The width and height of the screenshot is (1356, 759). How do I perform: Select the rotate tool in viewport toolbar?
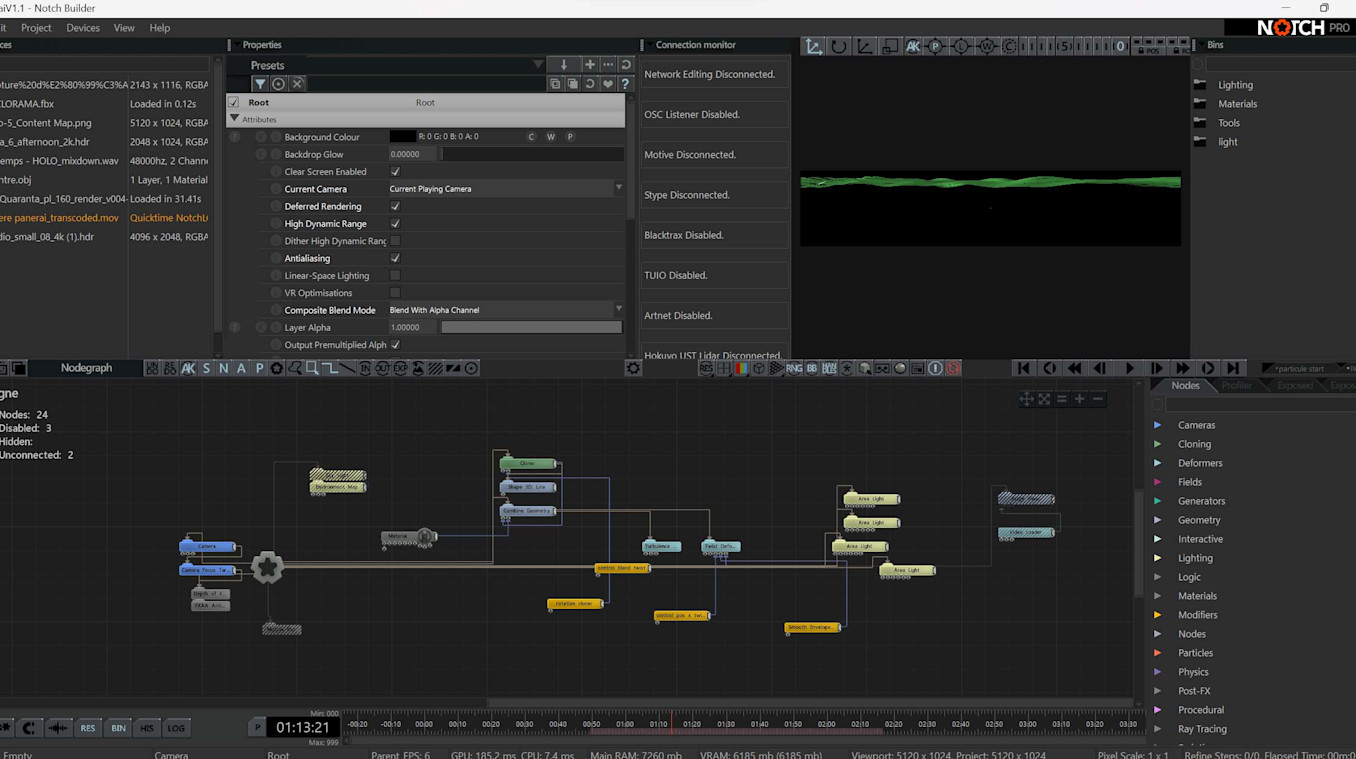coord(839,46)
